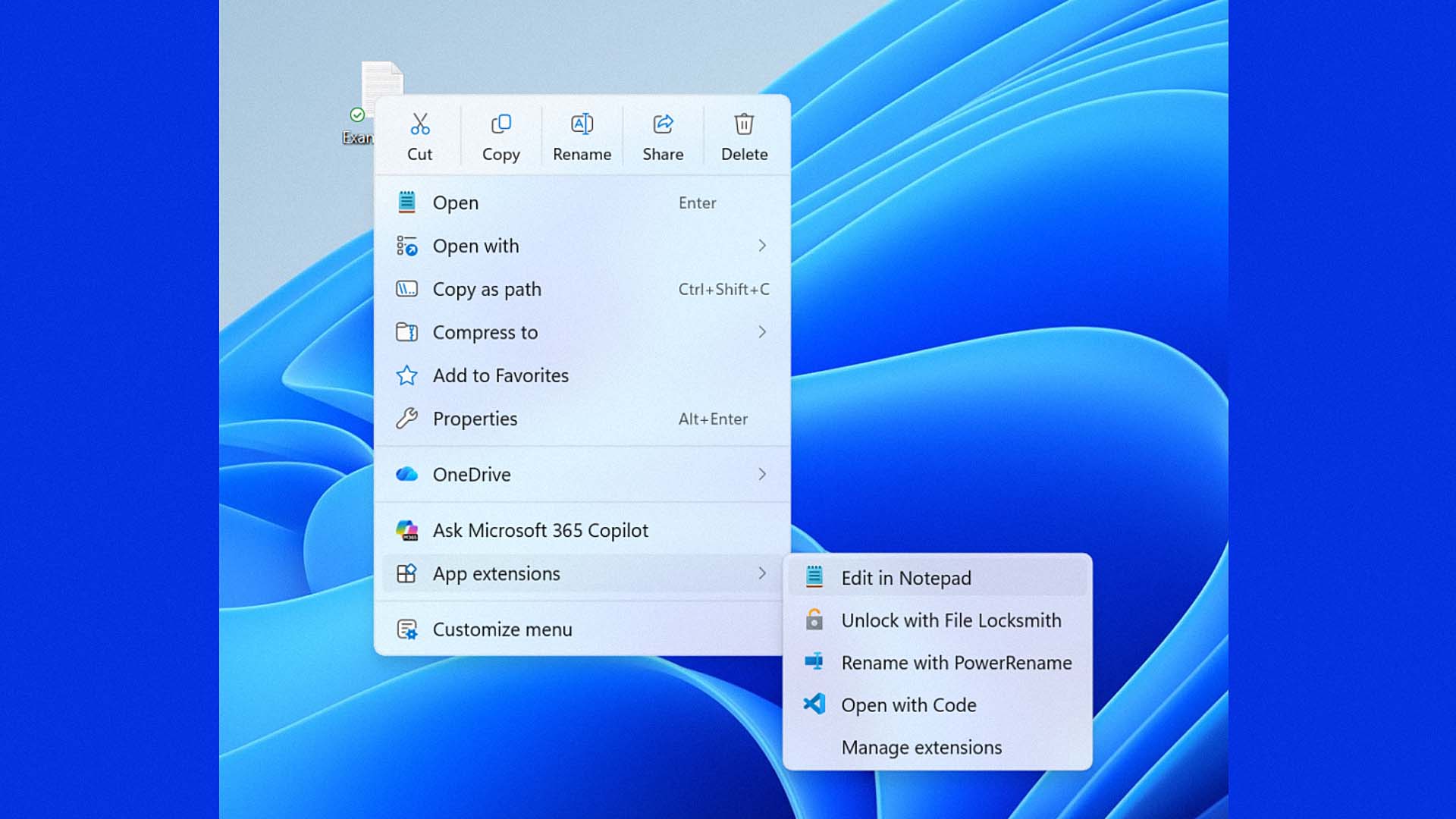Click the Compress to label text
The image size is (1456, 819).
[485, 332]
